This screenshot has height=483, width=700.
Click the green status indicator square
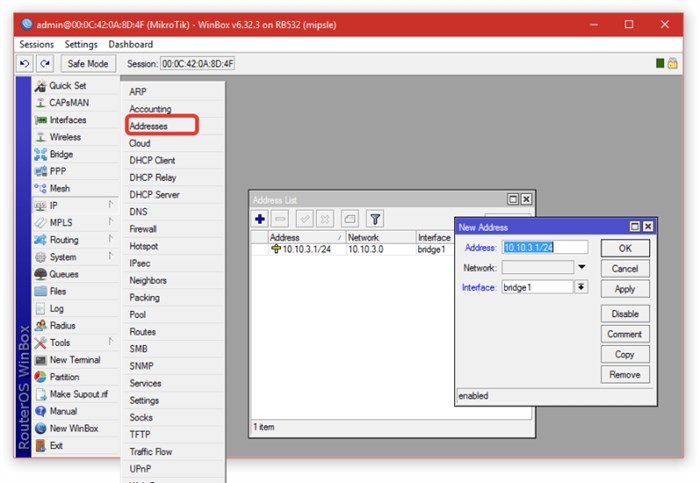(660, 63)
